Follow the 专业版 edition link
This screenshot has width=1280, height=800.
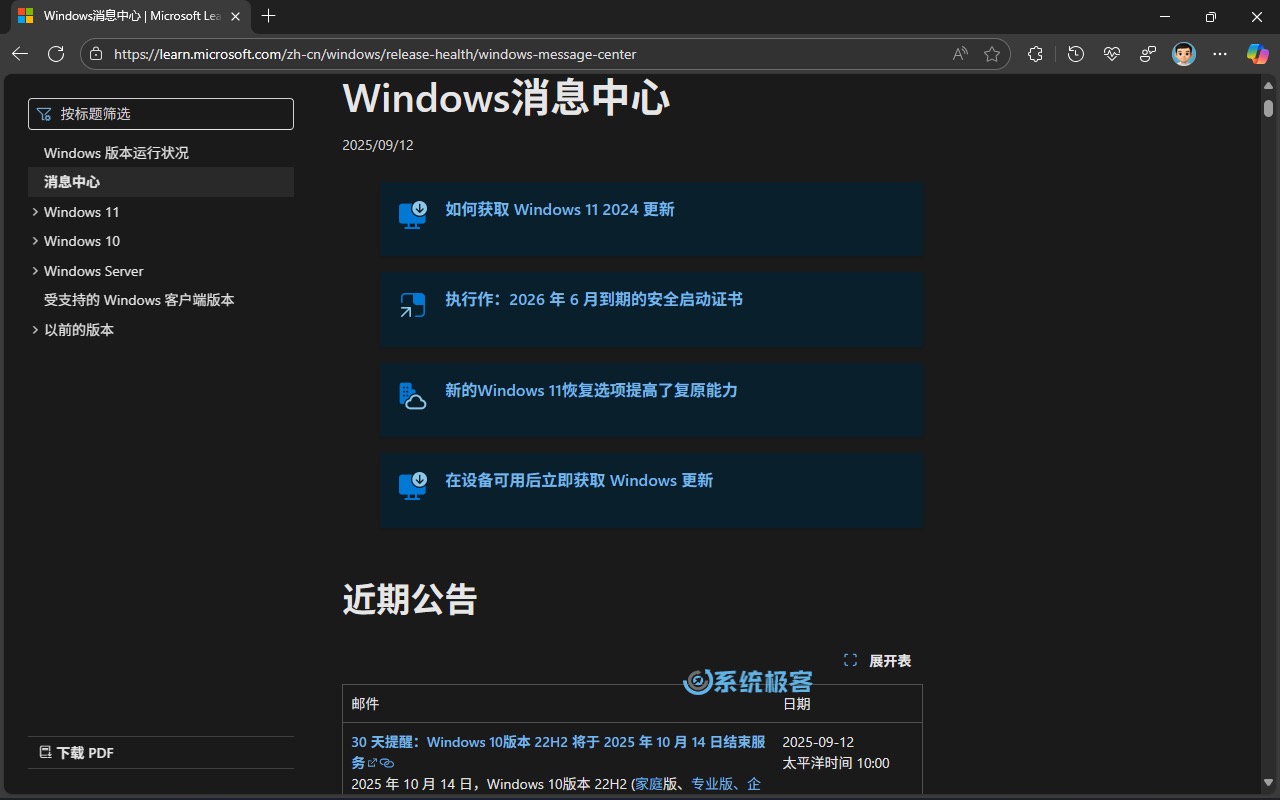pos(712,784)
